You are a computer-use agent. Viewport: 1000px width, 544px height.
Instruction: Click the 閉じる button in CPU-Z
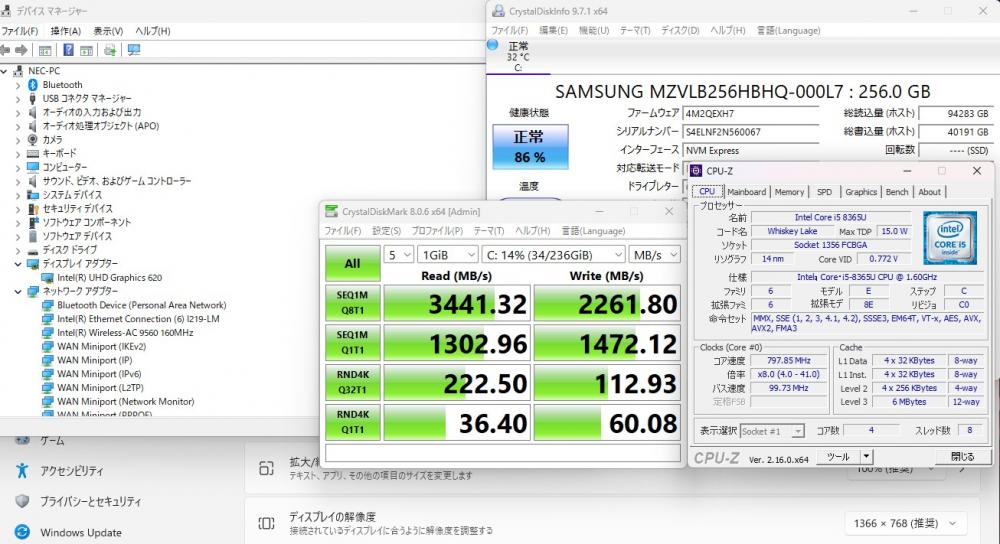962,457
